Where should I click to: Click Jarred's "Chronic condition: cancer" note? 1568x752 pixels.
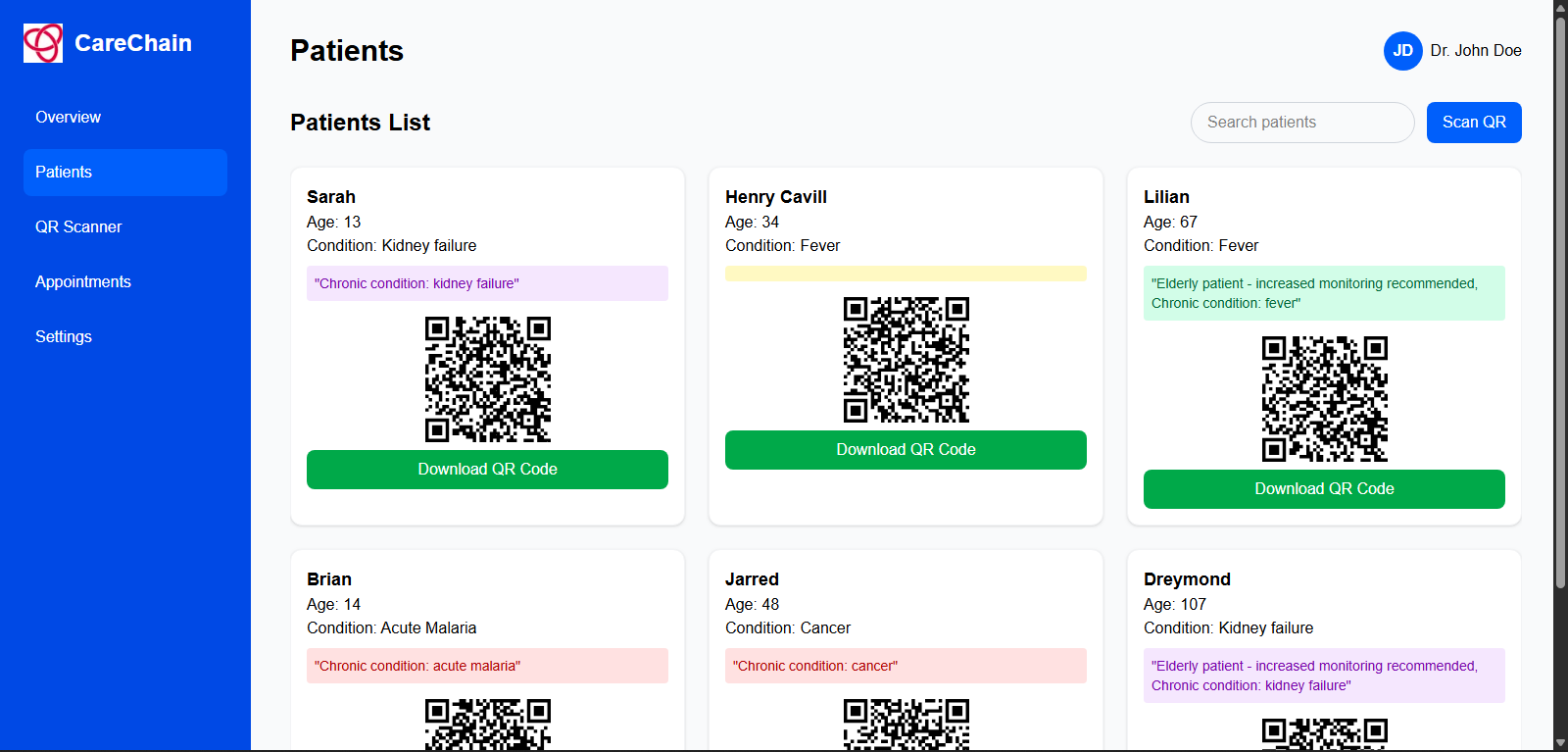pyautogui.click(x=906, y=666)
